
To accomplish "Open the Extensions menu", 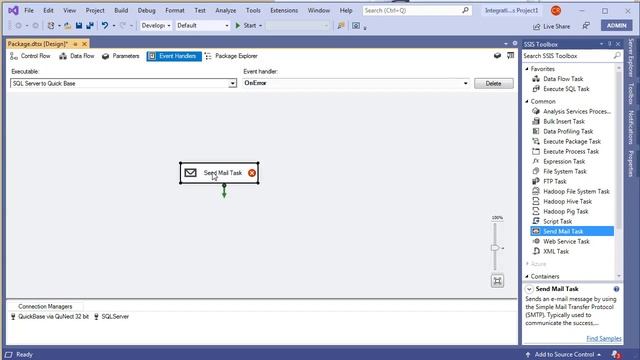I will click(284, 10).
